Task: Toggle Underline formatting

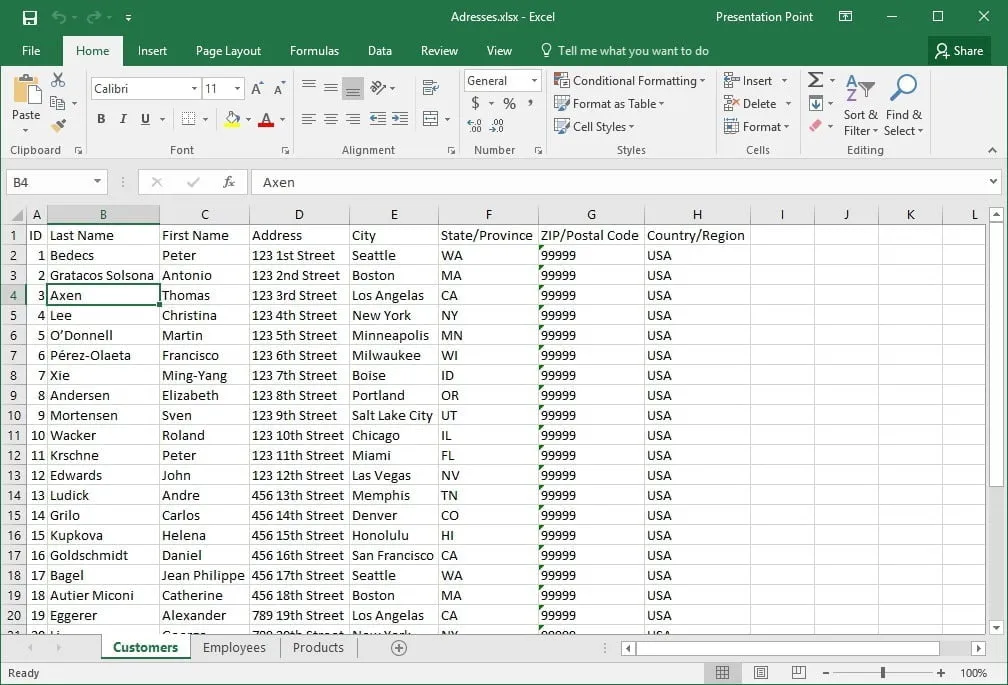Action: pyautogui.click(x=145, y=119)
